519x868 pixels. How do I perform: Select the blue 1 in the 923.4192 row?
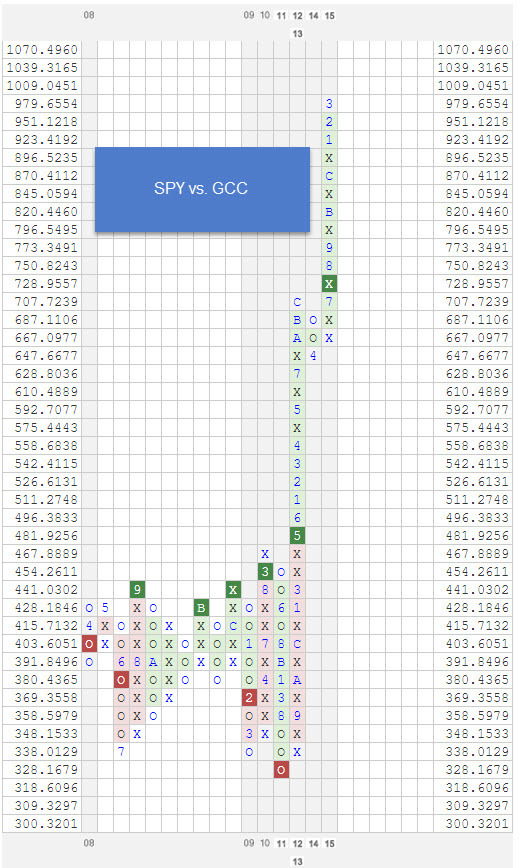(x=329, y=140)
